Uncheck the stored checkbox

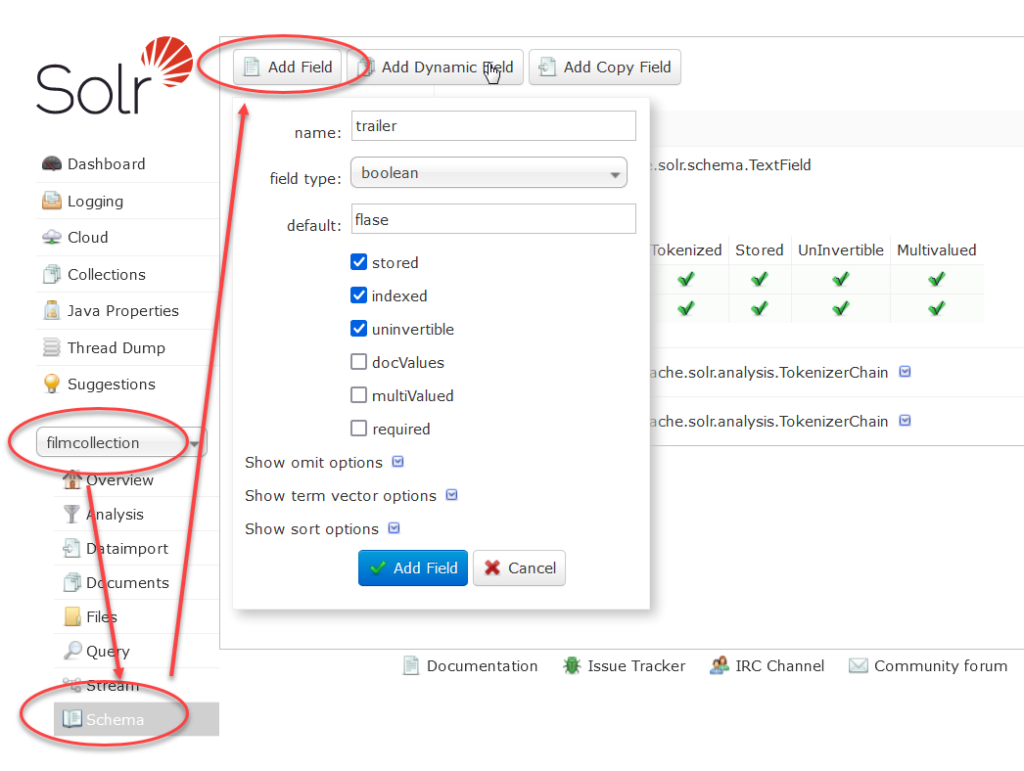[359, 262]
